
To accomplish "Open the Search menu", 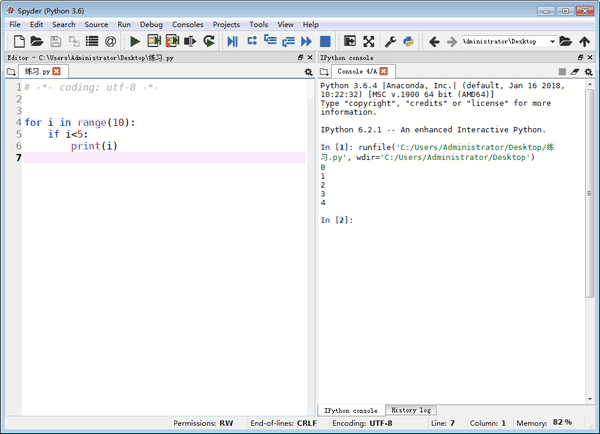I will tap(64, 24).
